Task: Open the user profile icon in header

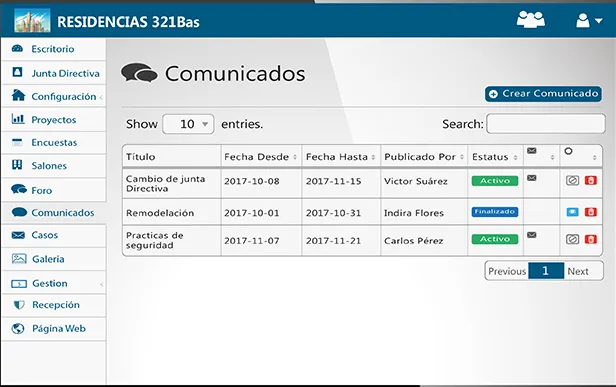Action: [x=583, y=20]
